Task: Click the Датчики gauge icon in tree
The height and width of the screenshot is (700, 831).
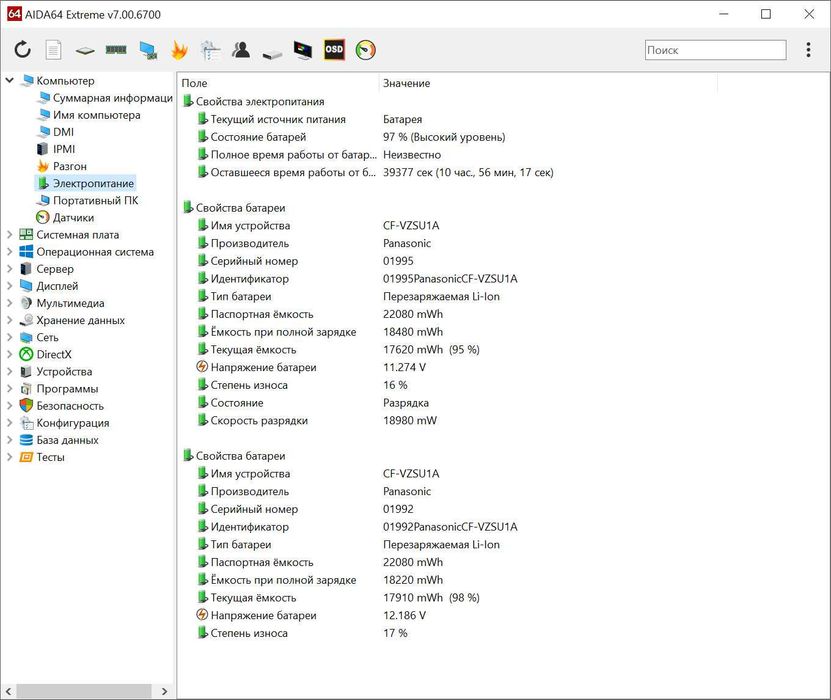Action: 42,217
